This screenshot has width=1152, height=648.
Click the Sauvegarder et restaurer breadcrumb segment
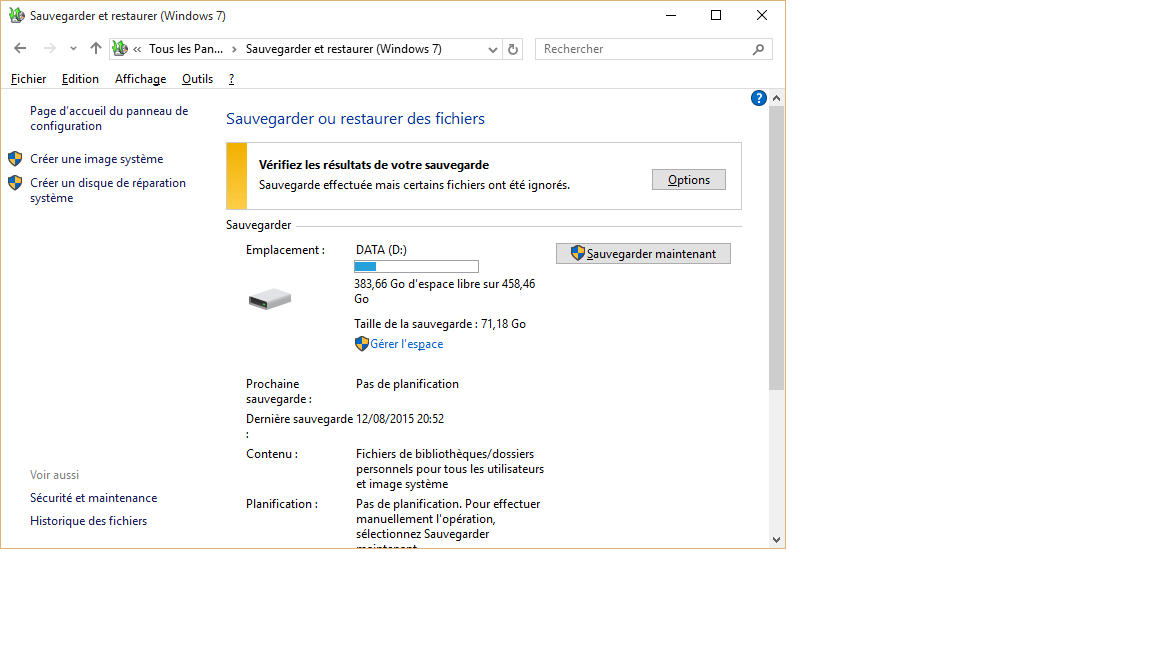(344, 49)
